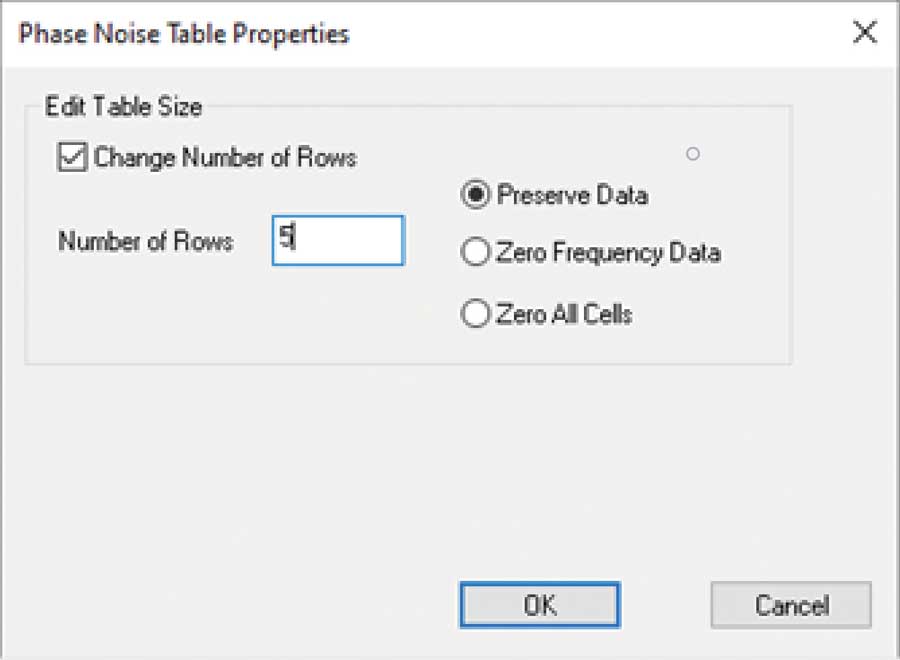Click the Zero Frequency Data label text

coord(608,253)
